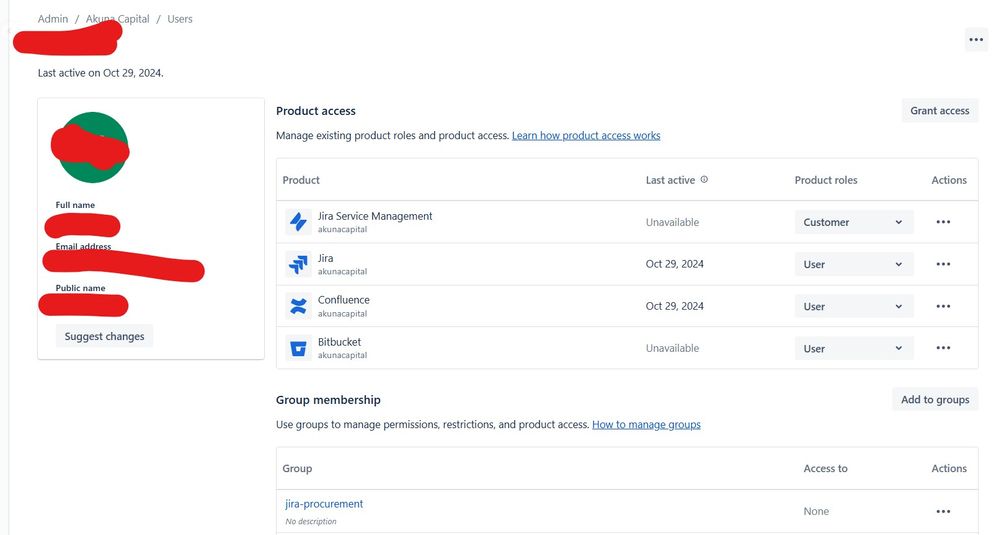Open actions menu for Bitbucket row
Screen dimensions: 999x535
(943, 348)
